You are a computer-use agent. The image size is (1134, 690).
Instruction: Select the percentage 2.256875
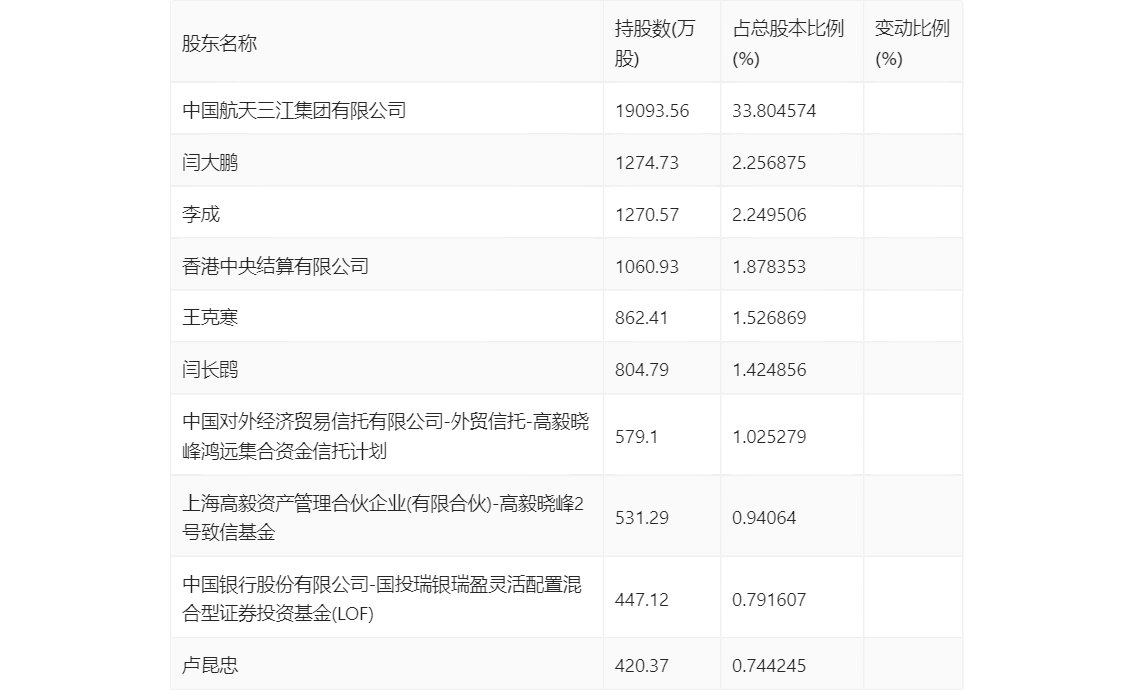769,163
